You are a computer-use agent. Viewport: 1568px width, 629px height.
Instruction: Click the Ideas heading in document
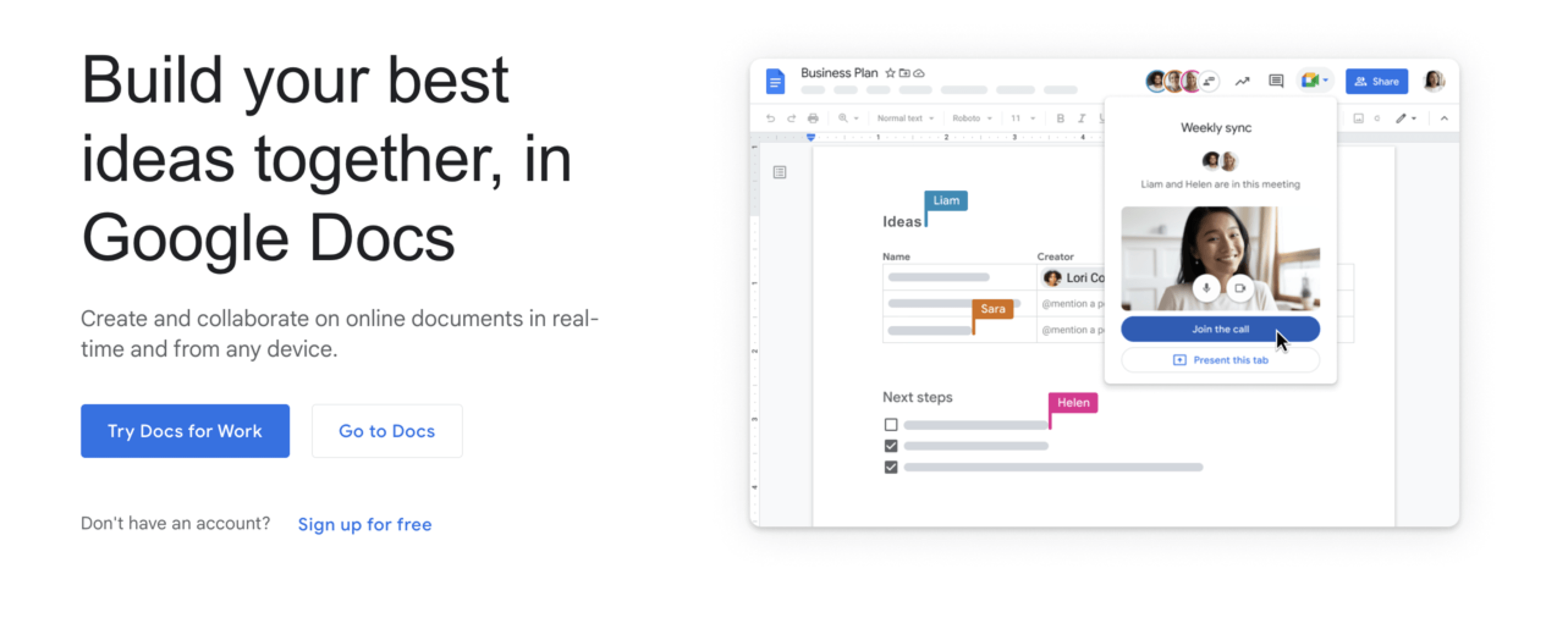point(902,222)
